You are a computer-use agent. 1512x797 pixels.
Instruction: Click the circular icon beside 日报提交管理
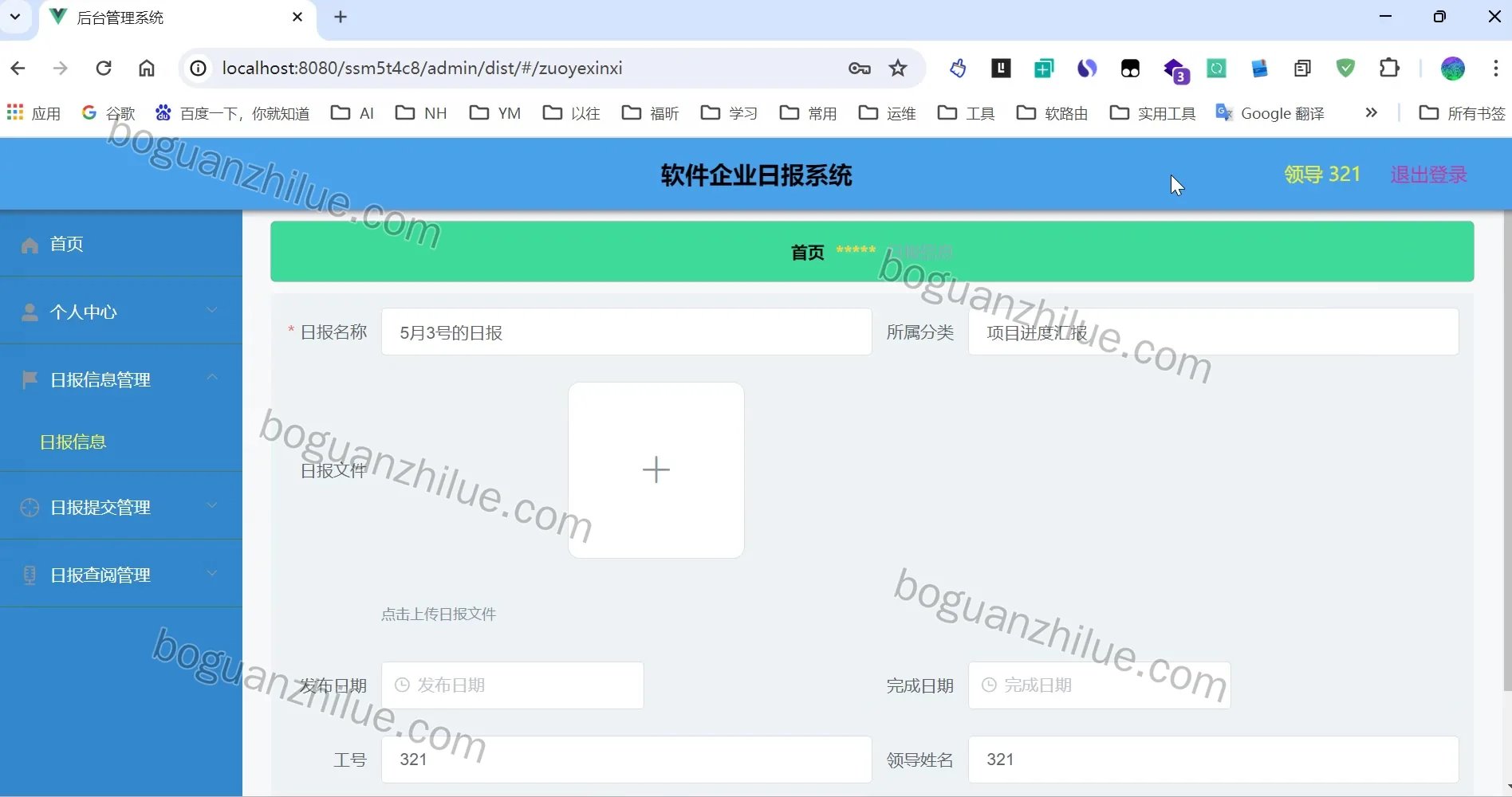(30, 508)
